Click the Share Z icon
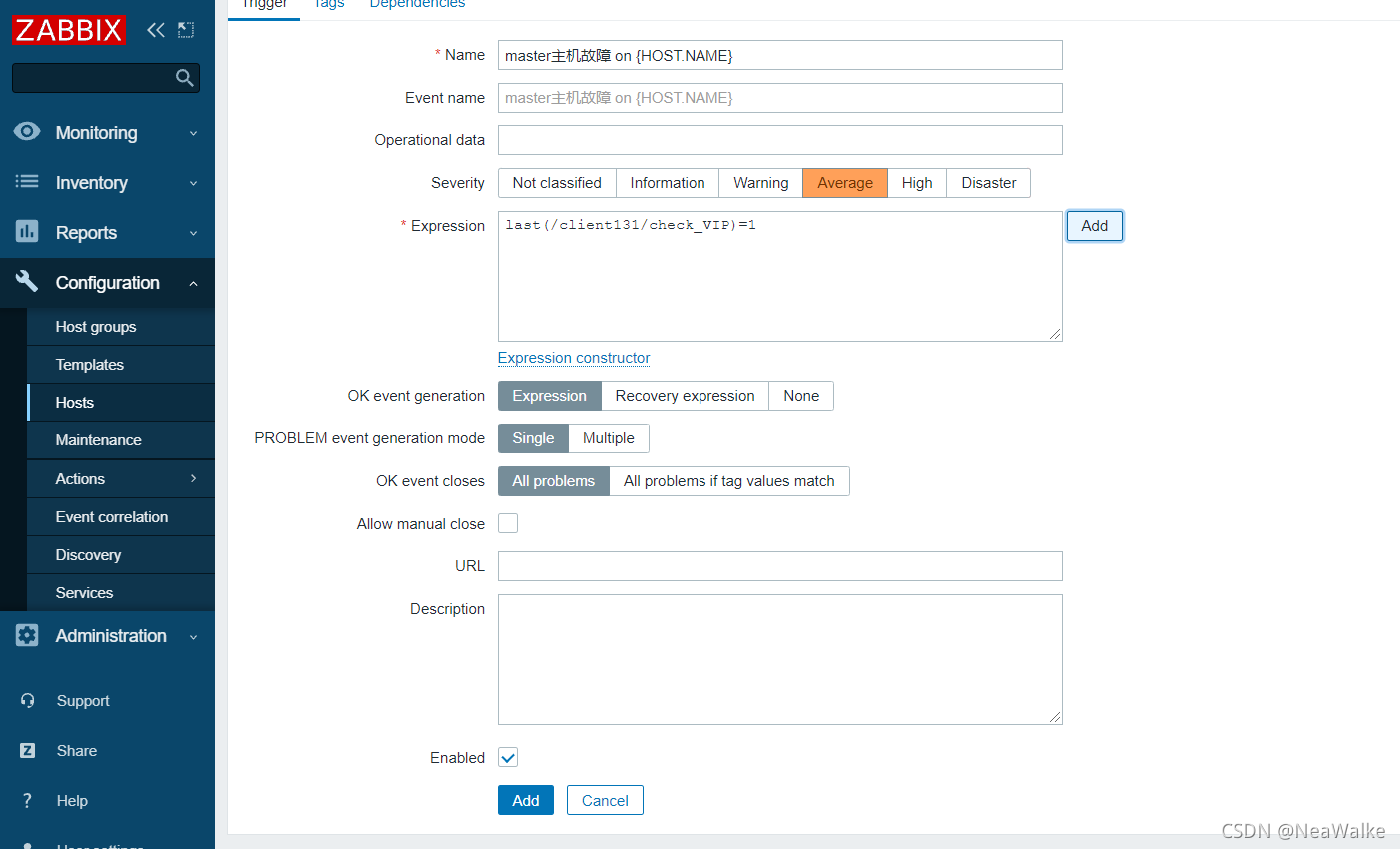This screenshot has width=1400, height=849. pos(28,751)
